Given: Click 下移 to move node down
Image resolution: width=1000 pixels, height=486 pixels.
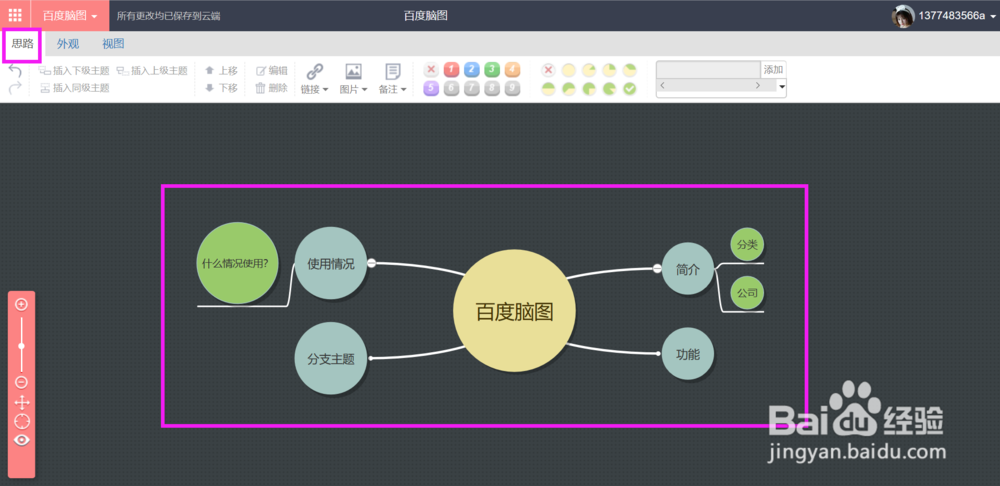Looking at the screenshot, I should [221, 88].
